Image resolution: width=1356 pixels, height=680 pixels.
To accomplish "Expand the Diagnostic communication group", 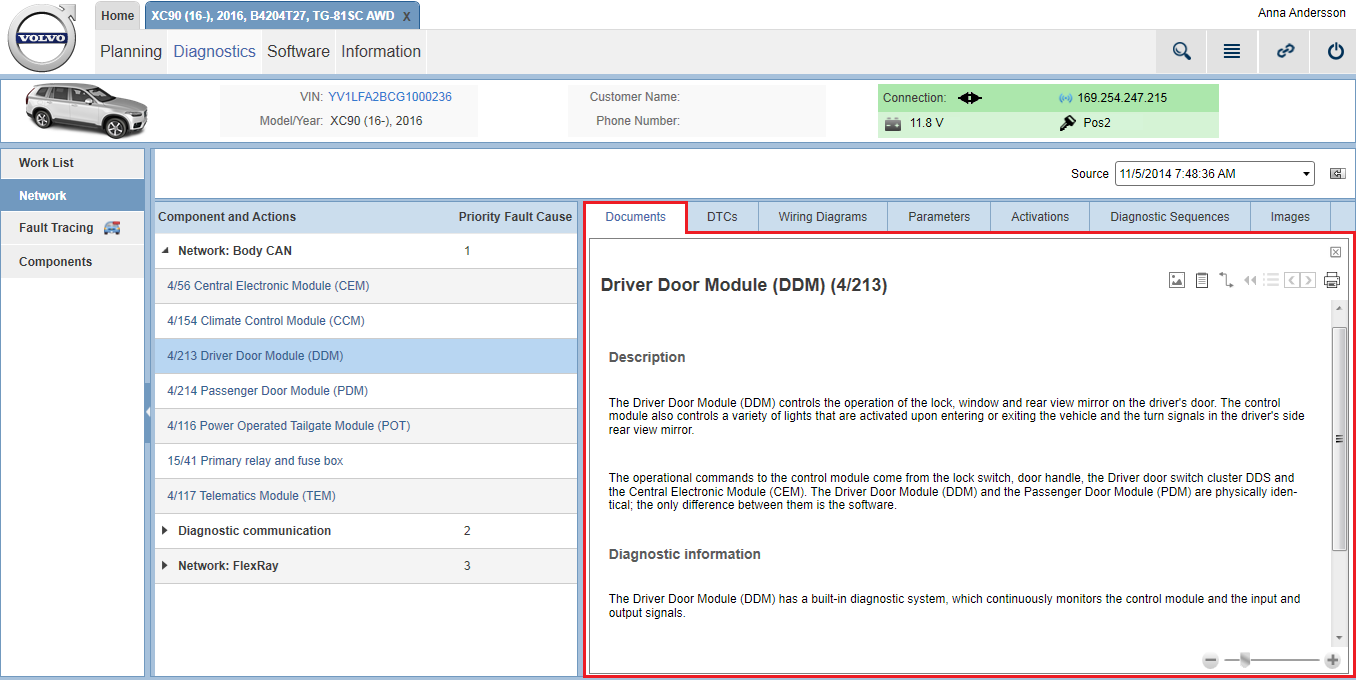I will click(x=165, y=531).
